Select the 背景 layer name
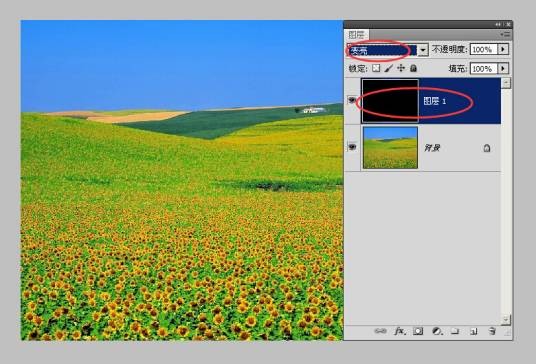Image resolution: width=536 pixels, height=364 pixels. (x=432, y=148)
